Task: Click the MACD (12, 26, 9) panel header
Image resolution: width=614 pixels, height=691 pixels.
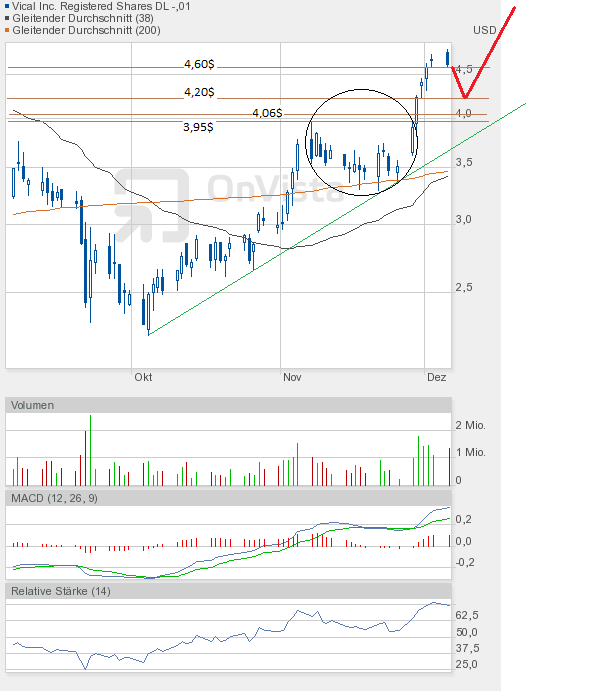Action: tap(55, 498)
